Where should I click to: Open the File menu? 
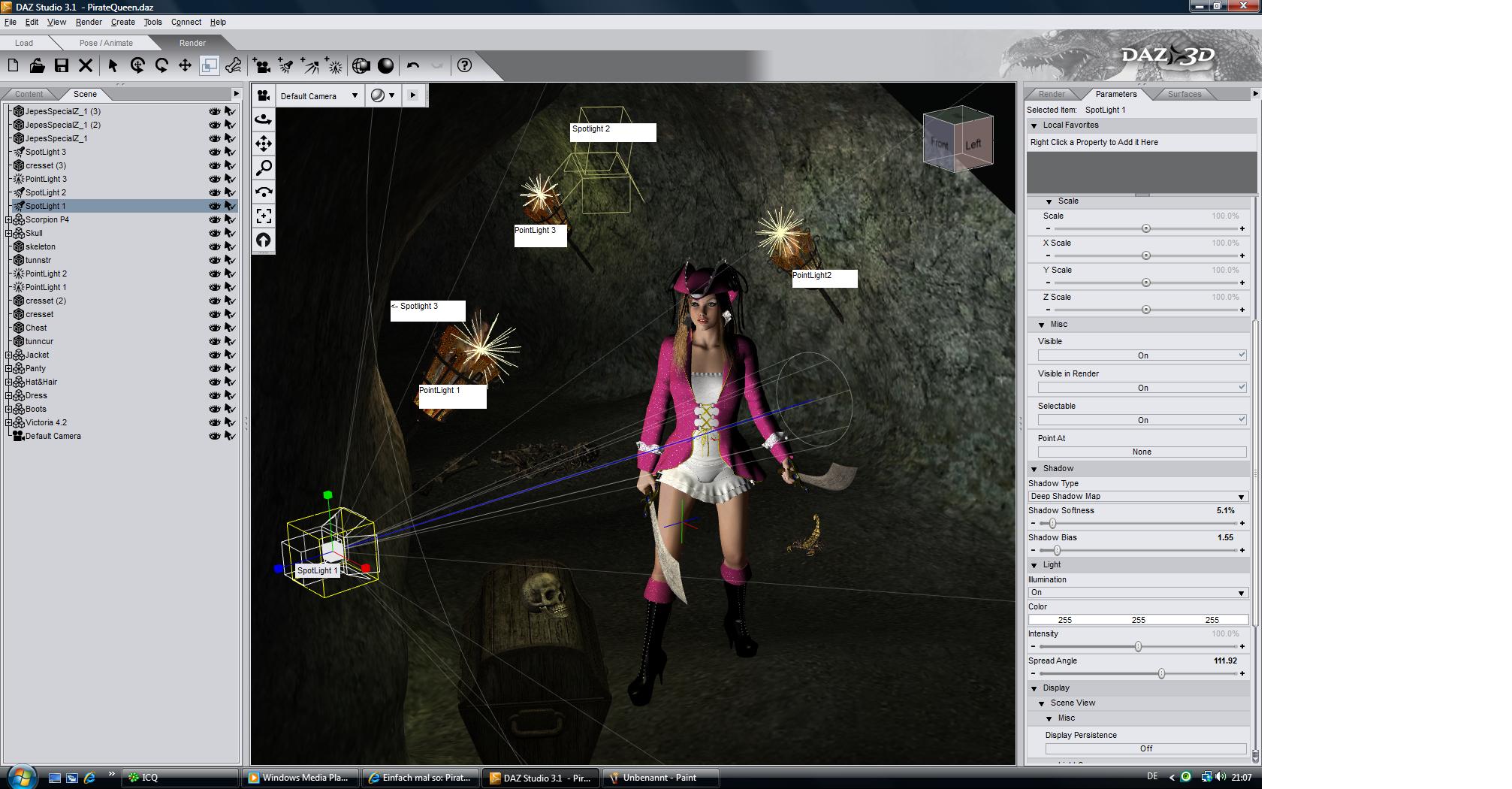click(x=11, y=23)
